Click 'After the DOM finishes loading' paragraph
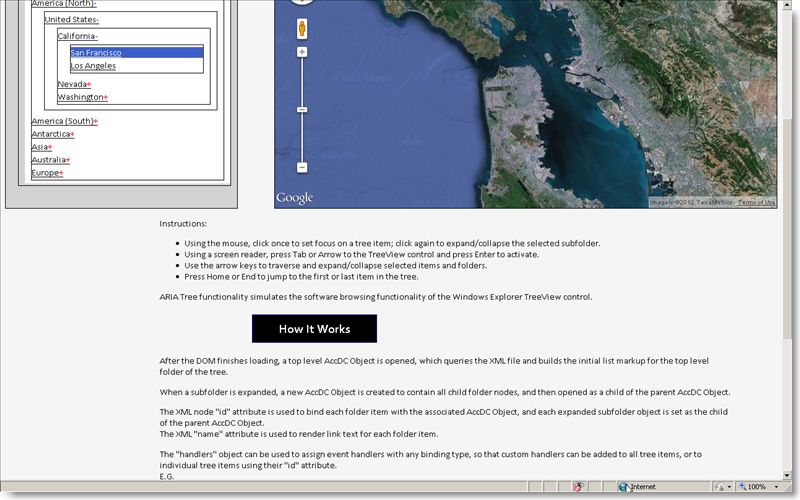Image resolution: width=800 pixels, height=500 pixels. [434, 366]
